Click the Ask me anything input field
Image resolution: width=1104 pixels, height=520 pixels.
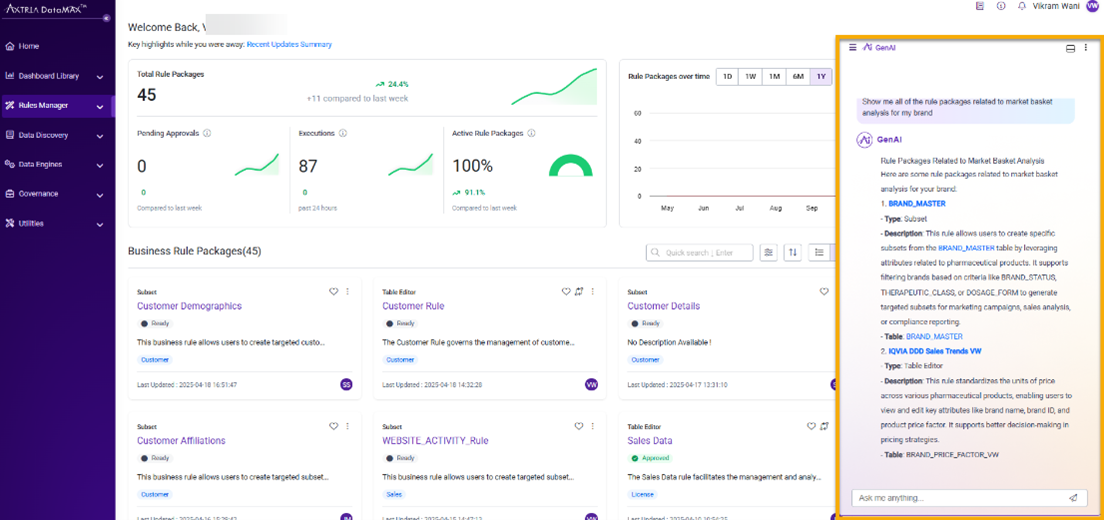coord(955,498)
